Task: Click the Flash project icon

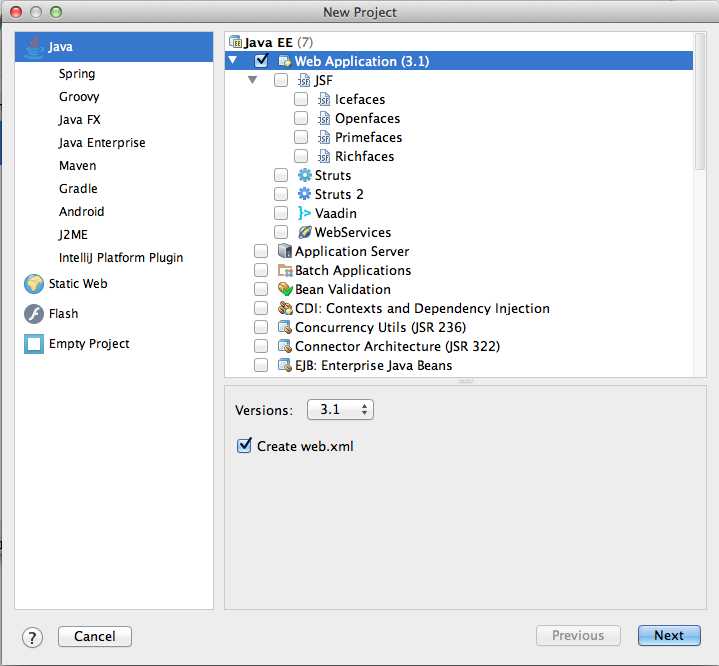Action: pos(34,314)
